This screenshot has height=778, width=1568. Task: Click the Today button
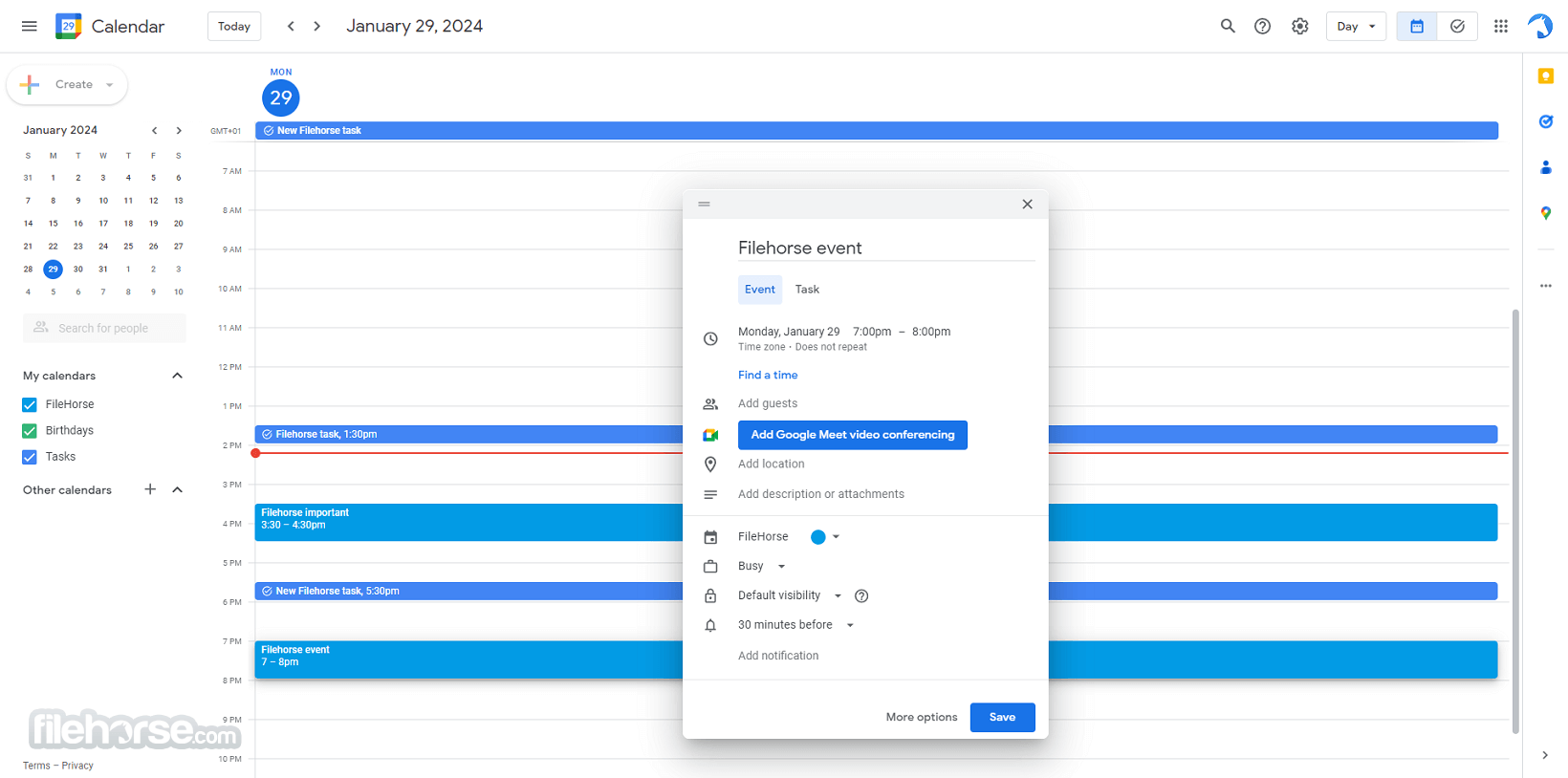tap(234, 26)
